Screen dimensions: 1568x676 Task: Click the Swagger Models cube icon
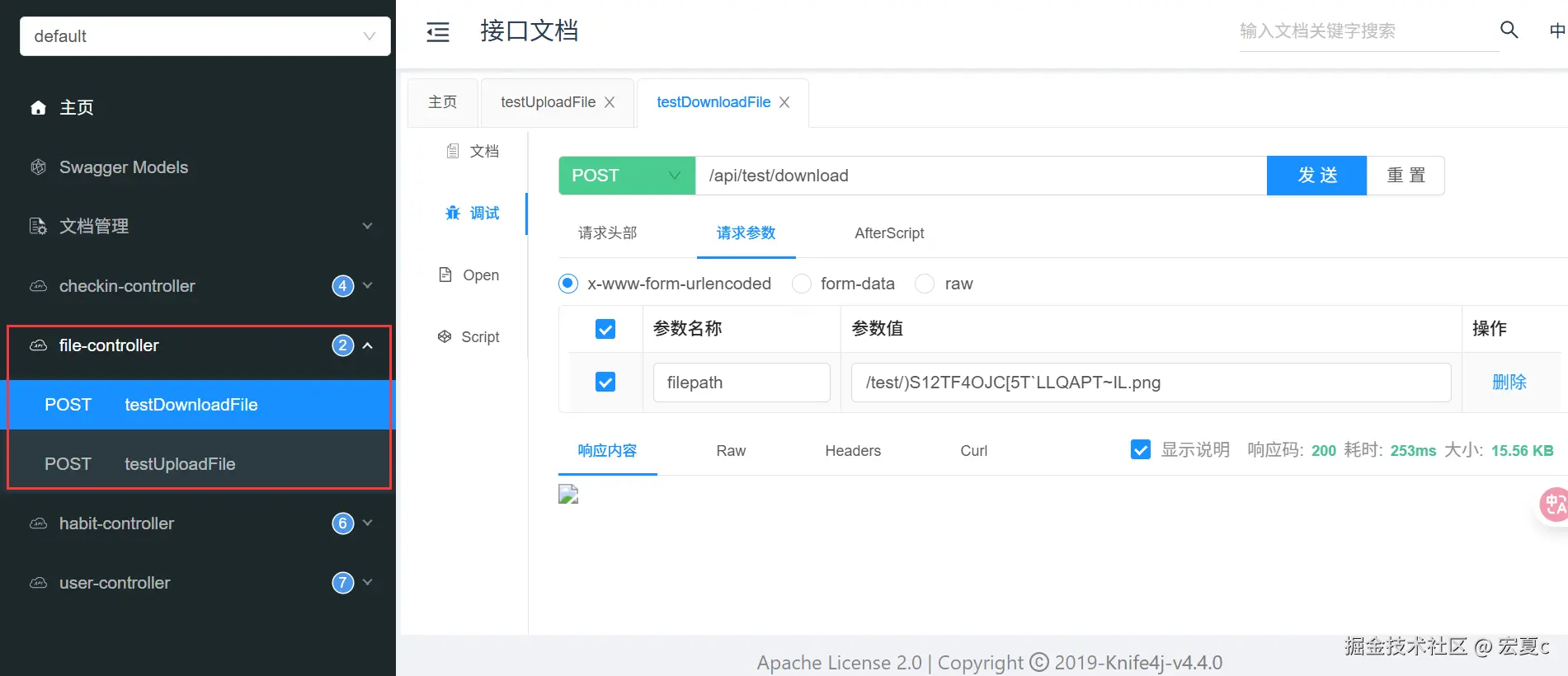click(38, 167)
